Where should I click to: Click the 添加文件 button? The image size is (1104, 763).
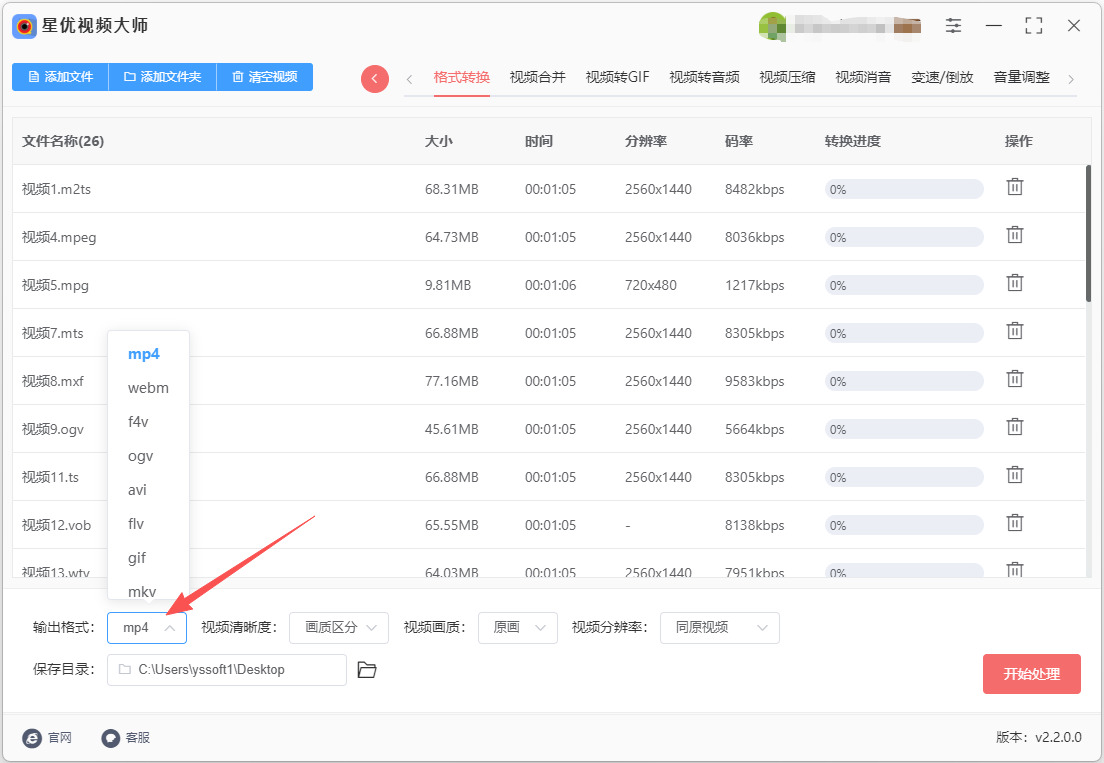coord(61,77)
